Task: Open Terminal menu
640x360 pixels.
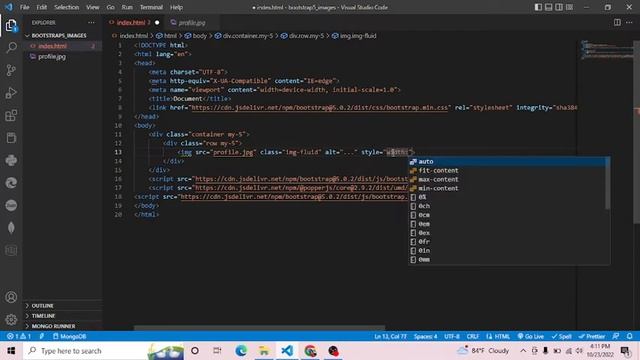Action: coord(151,7)
